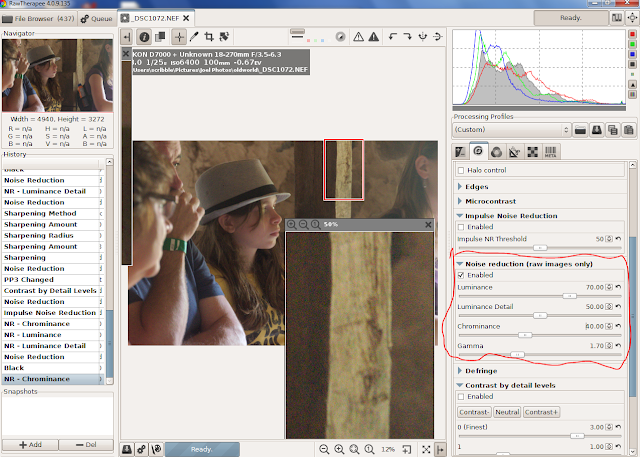Toggle the left panel hide arrow
Screen dimensions: 640x457
(127, 37)
